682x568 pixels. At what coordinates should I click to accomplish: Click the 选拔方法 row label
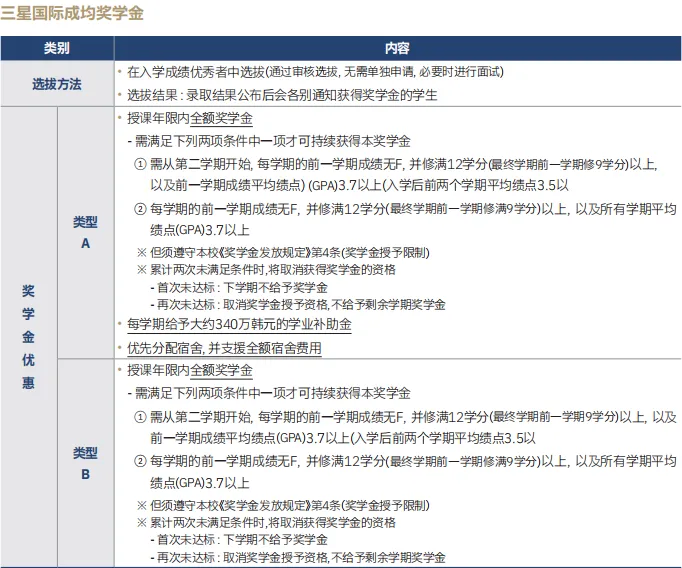pyautogui.click(x=57, y=84)
